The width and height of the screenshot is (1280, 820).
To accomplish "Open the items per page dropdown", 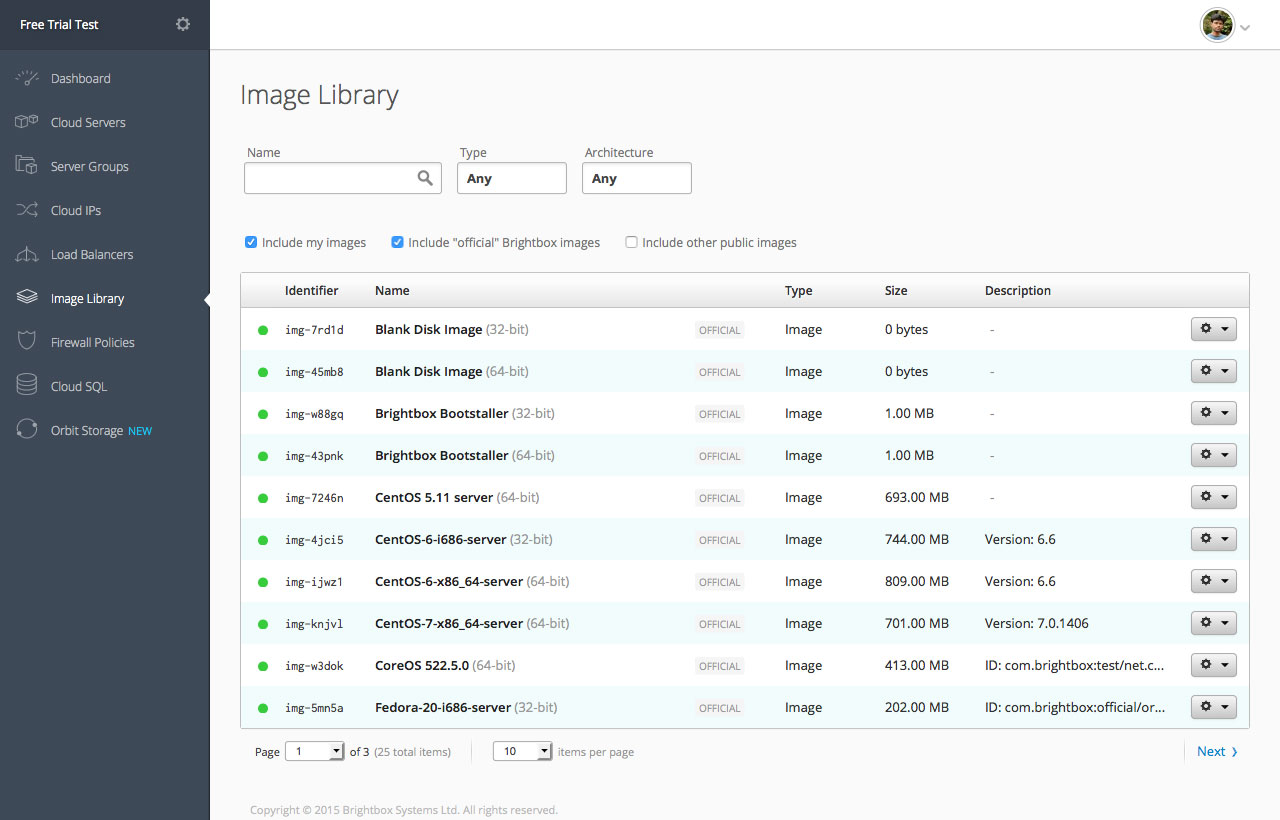I will pos(522,751).
